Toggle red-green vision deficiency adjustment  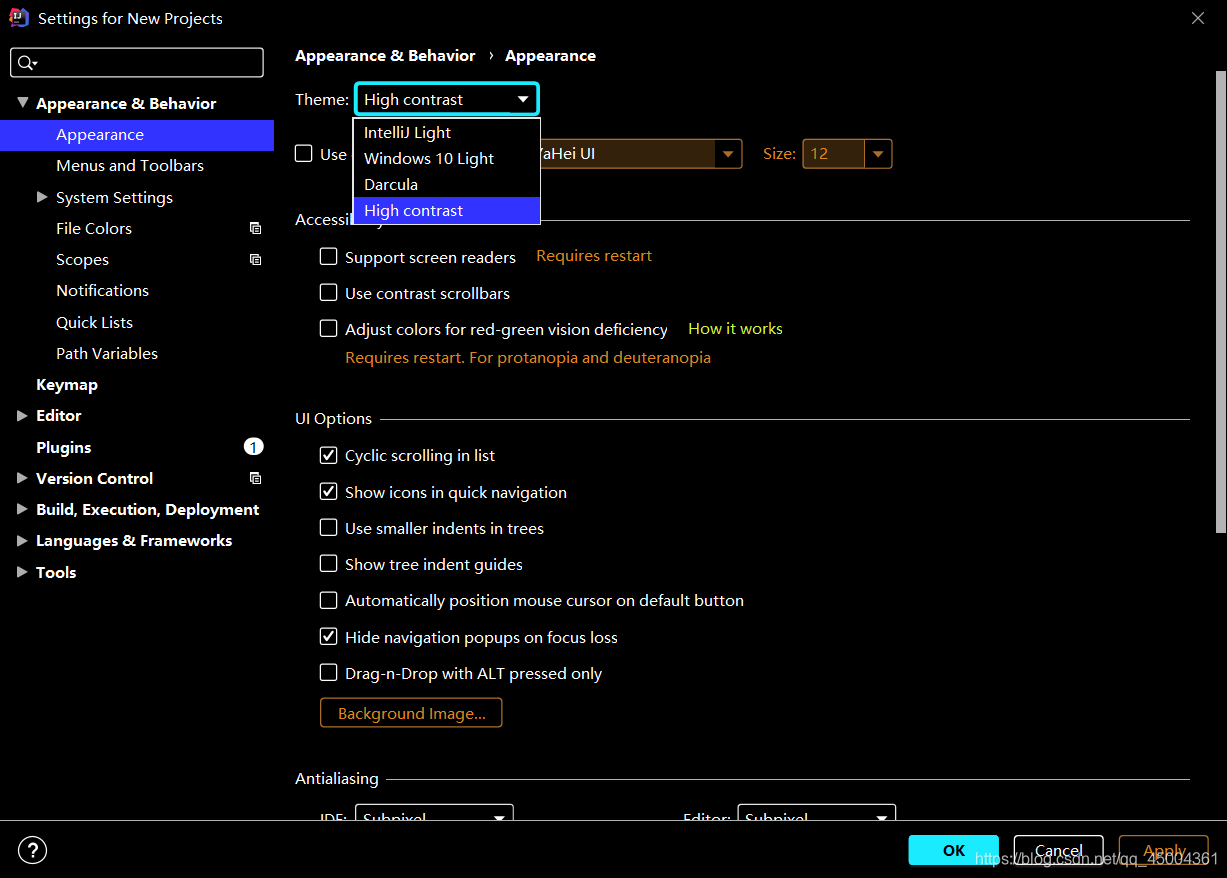point(328,329)
